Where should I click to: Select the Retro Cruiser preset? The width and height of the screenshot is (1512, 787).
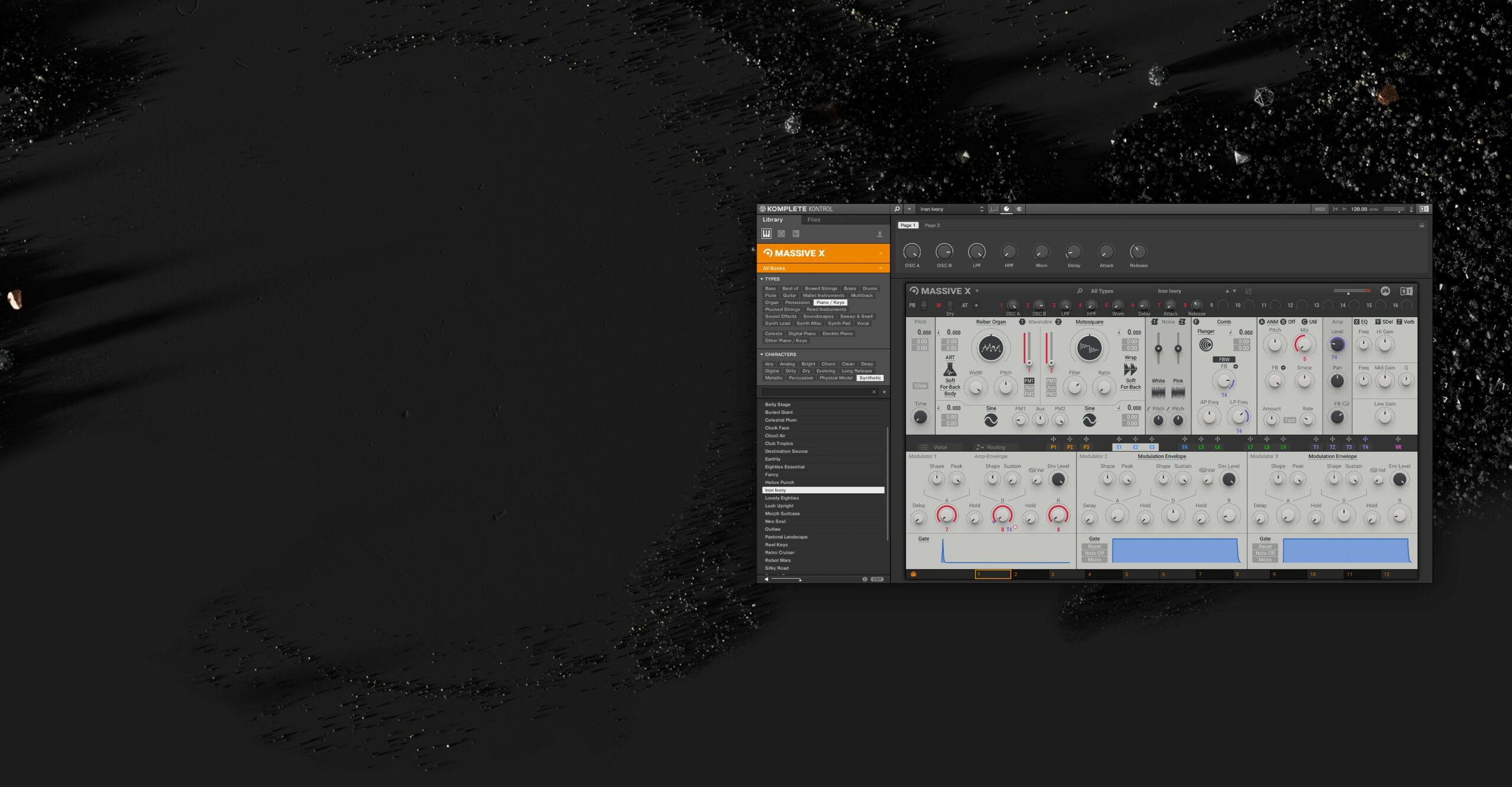tap(823, 553)
